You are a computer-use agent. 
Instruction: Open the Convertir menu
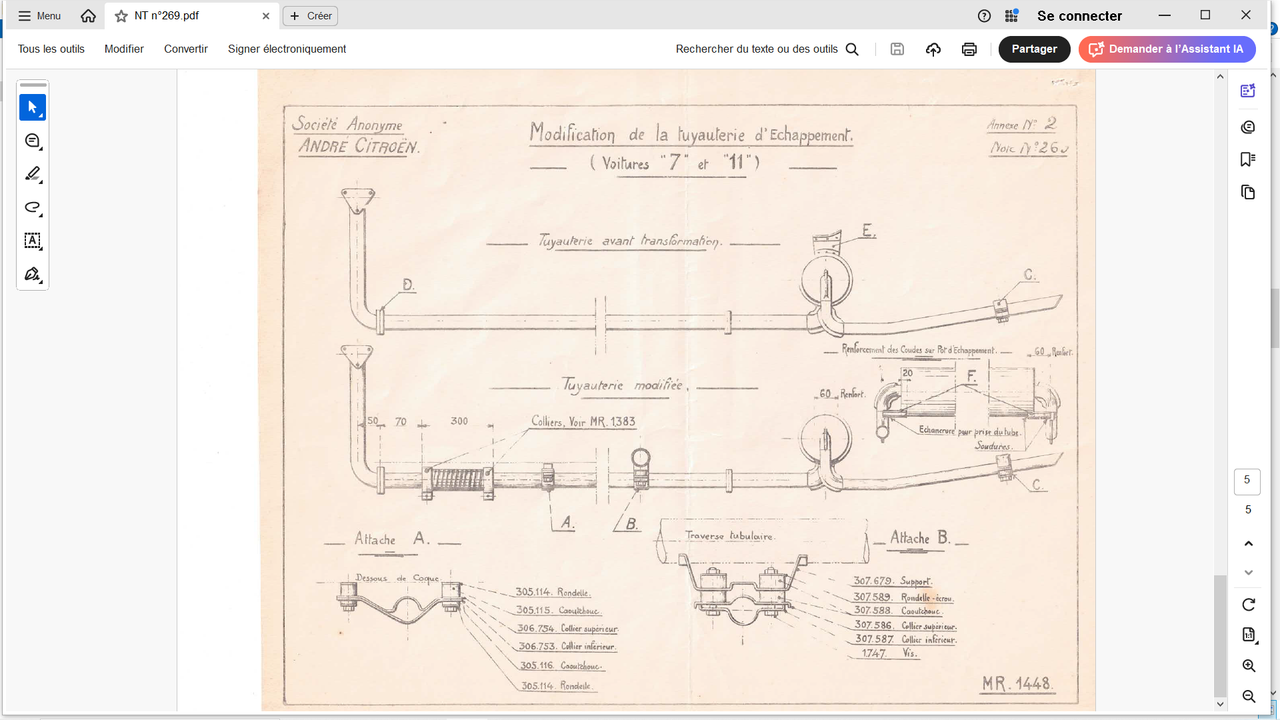(186, 49)
